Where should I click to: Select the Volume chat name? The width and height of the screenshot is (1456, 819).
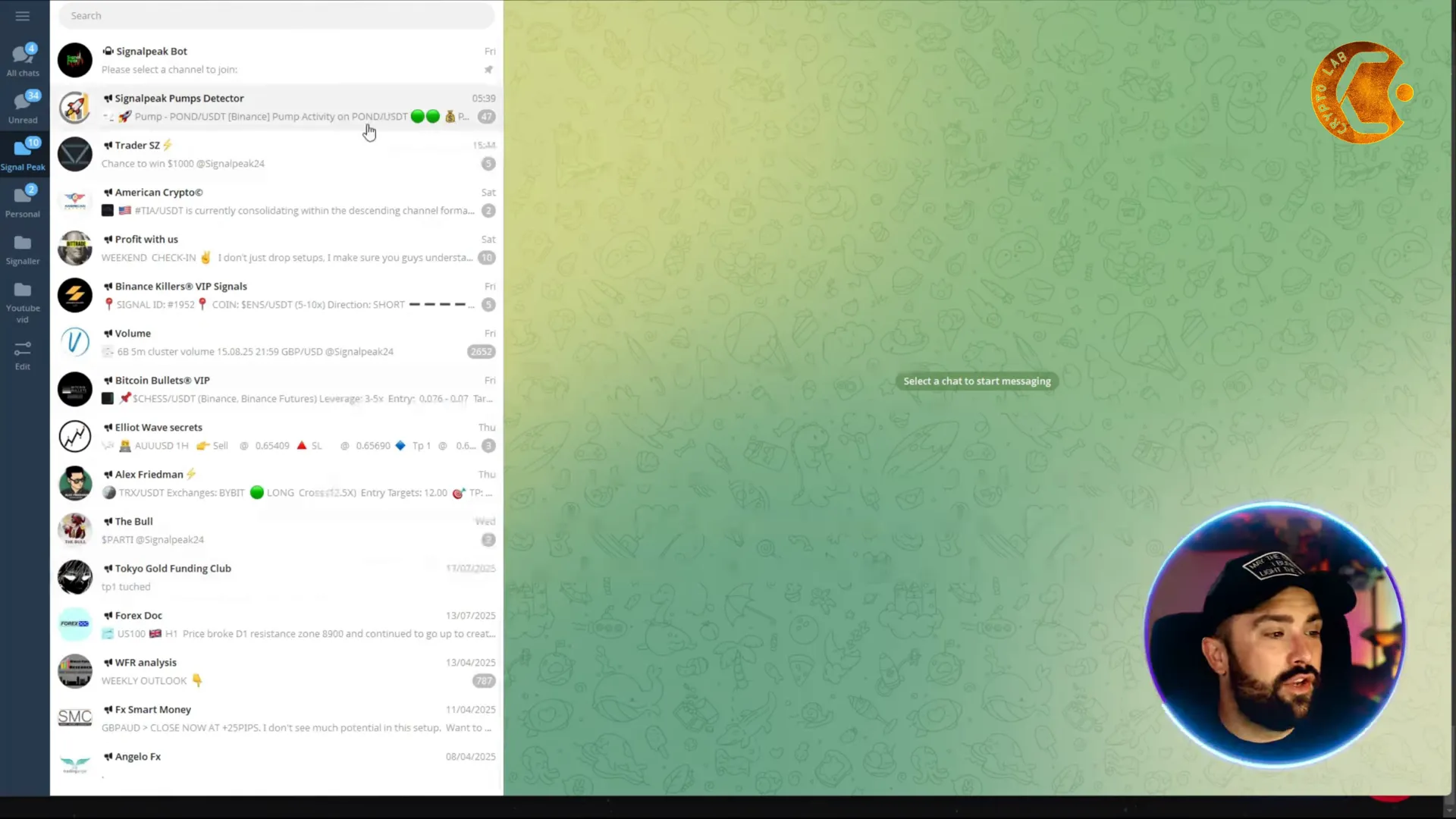133,334
